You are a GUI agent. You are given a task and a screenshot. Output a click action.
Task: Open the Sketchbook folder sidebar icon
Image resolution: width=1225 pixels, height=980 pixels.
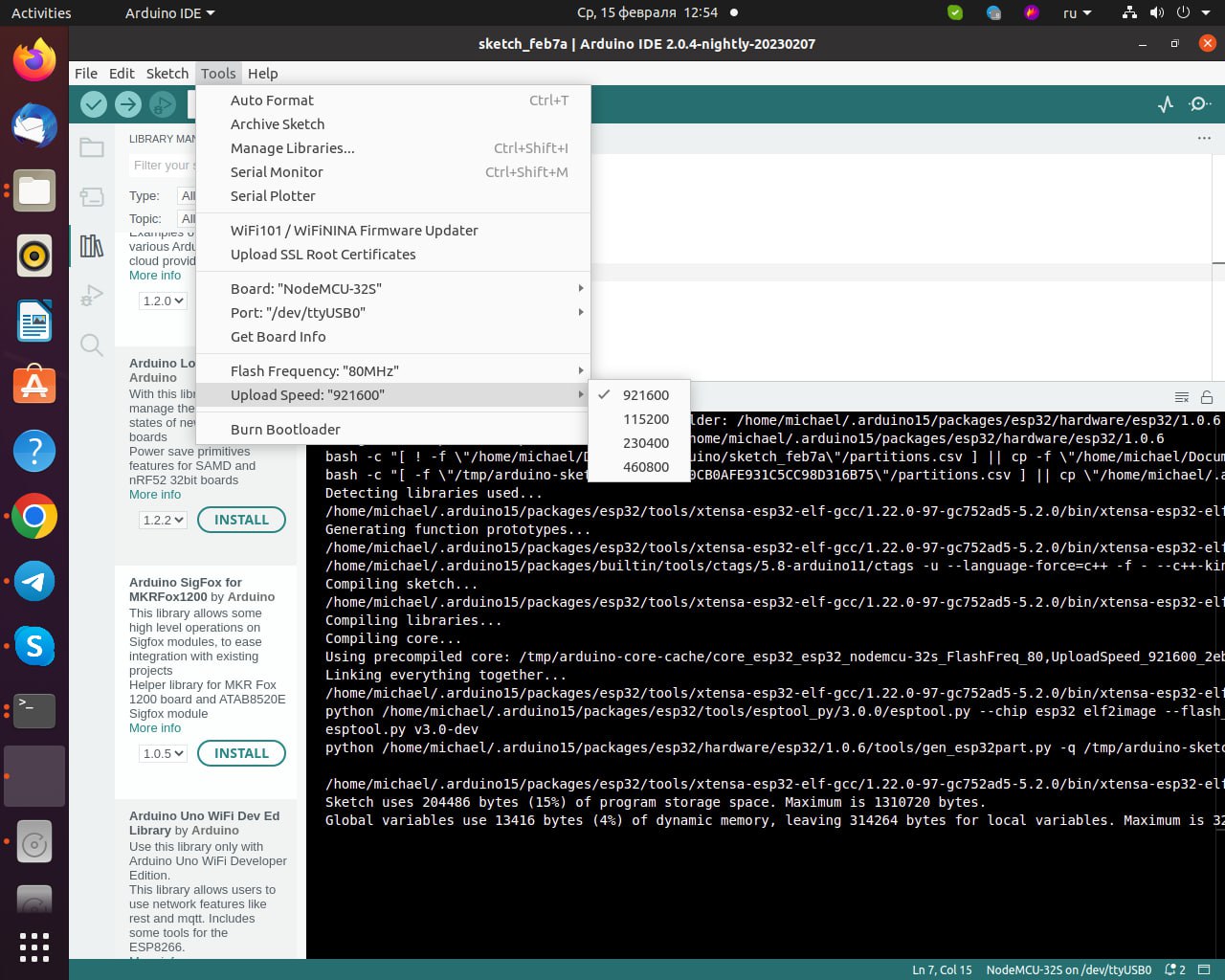(x=92, y=147)
